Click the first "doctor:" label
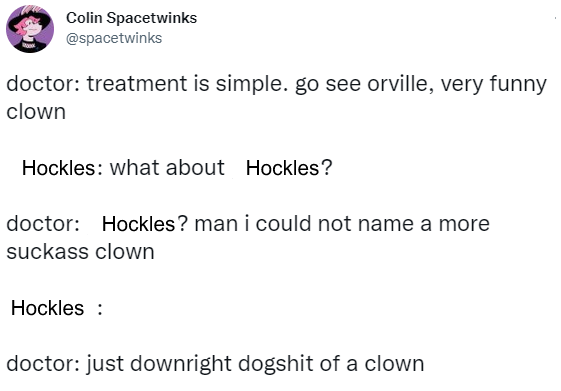The image size is (561, 391). point(43,84)
